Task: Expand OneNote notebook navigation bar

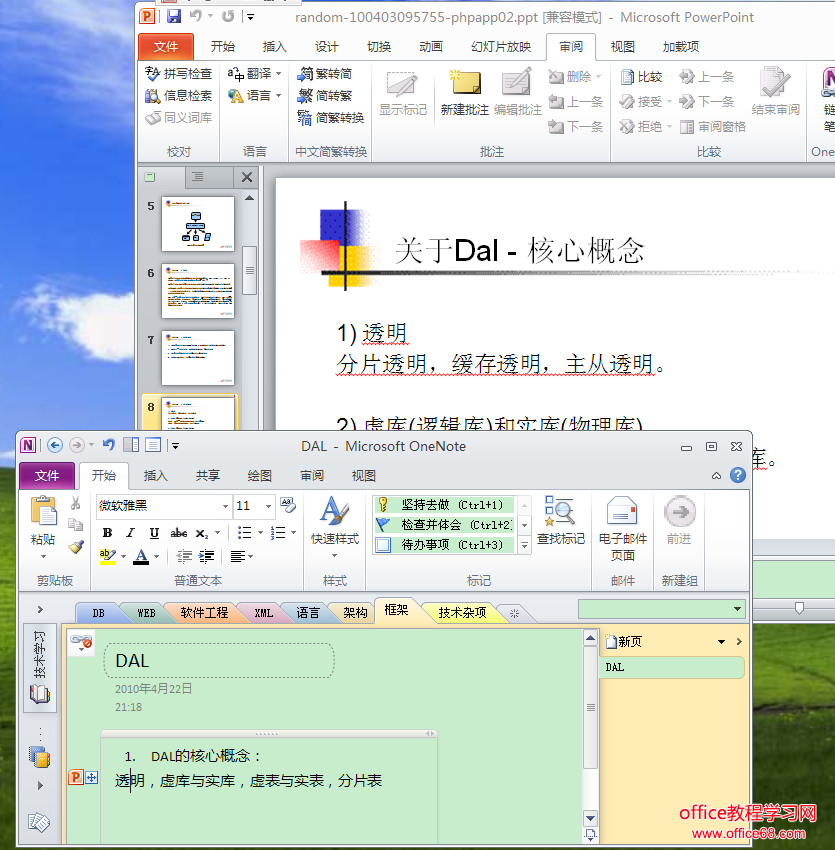Action: point(40,609)
